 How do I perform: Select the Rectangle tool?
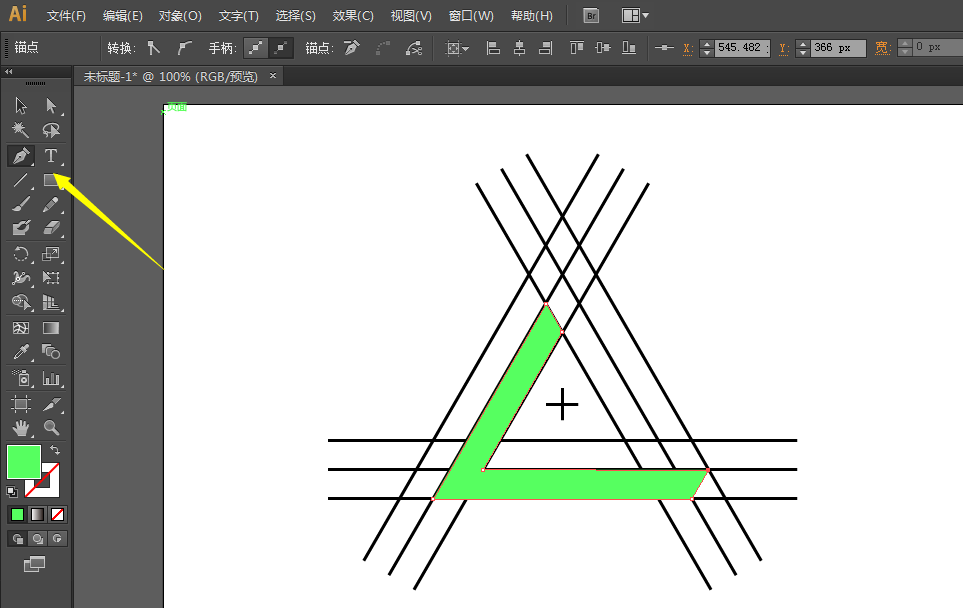coord(51,180)
